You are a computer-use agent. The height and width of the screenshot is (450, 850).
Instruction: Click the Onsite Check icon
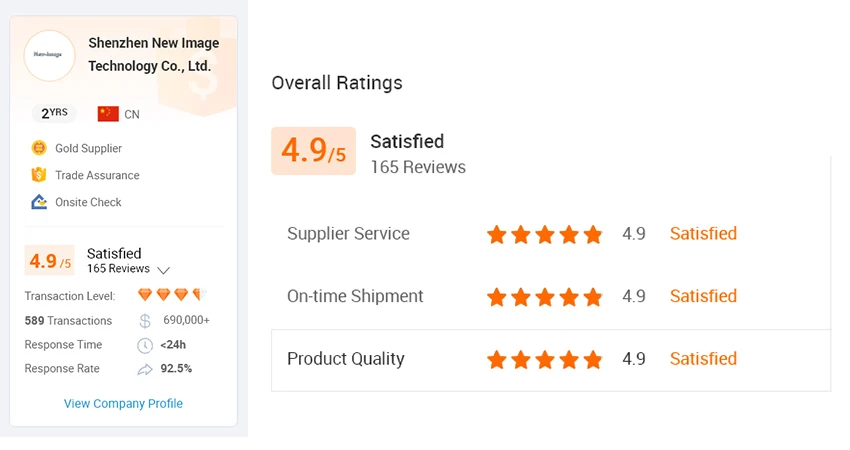(39, 202)
